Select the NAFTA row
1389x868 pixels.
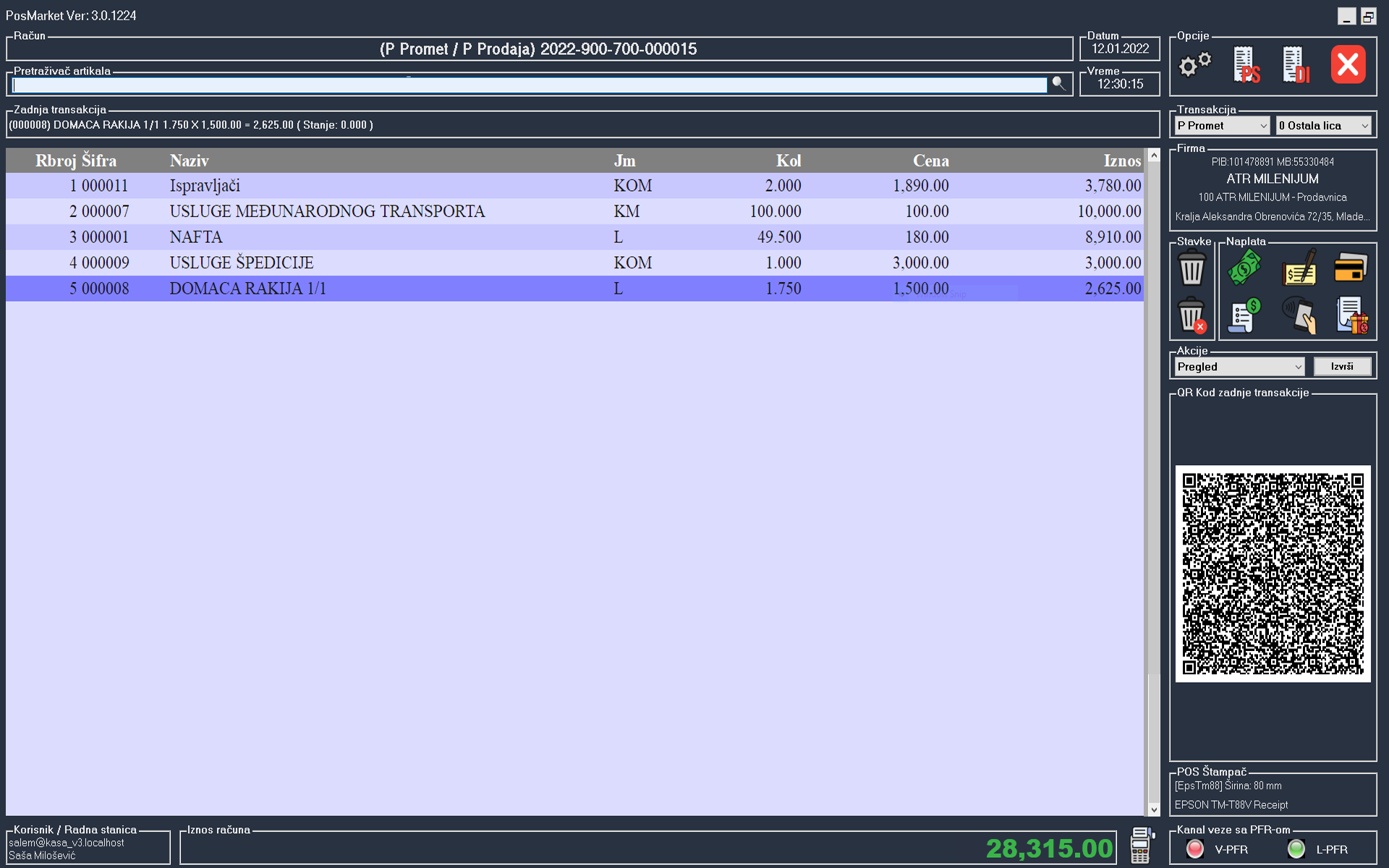coord(574,237)
